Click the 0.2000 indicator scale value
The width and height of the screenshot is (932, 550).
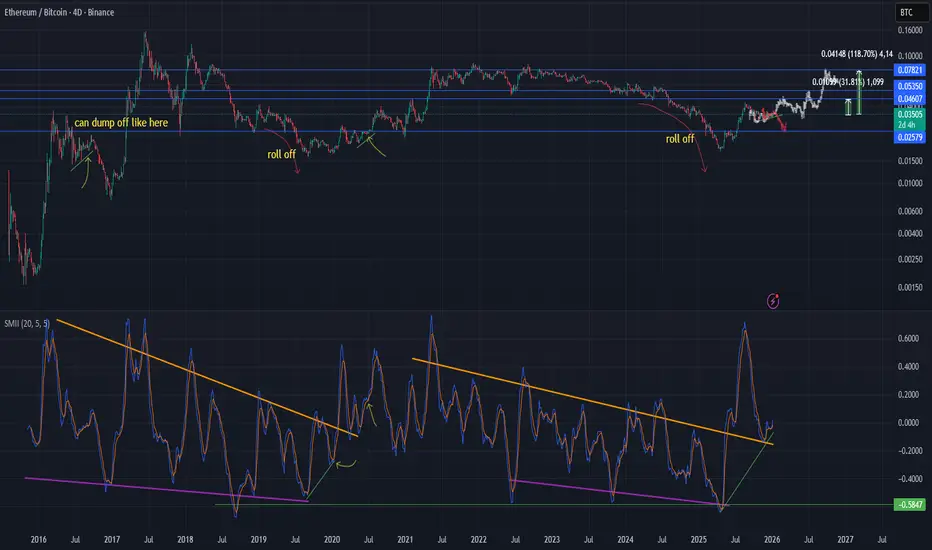908,395
